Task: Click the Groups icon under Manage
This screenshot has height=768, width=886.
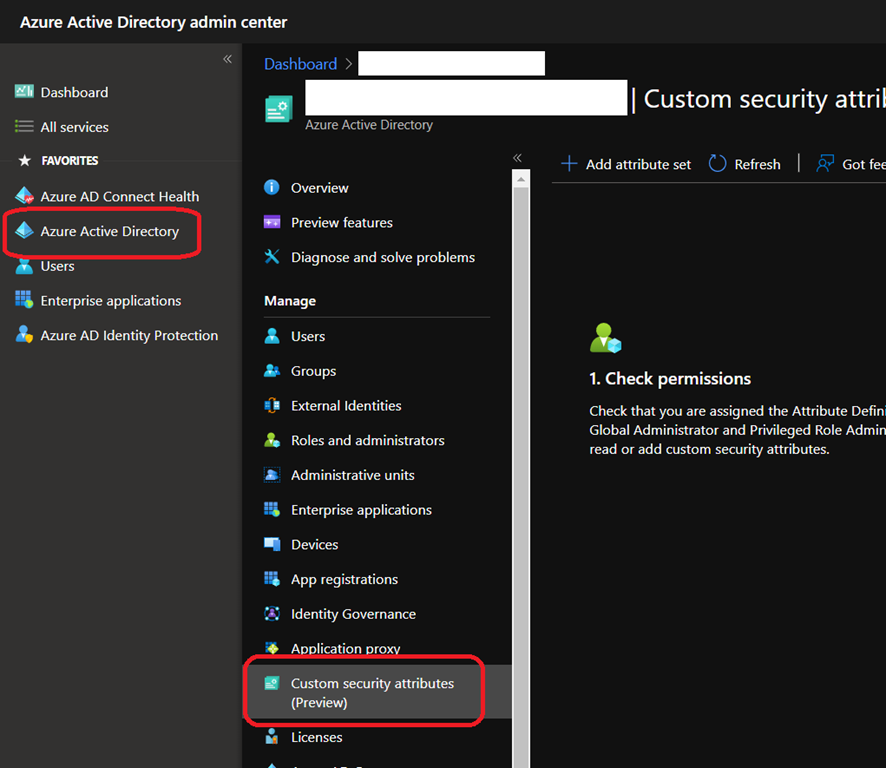Action: click(272, 371)
